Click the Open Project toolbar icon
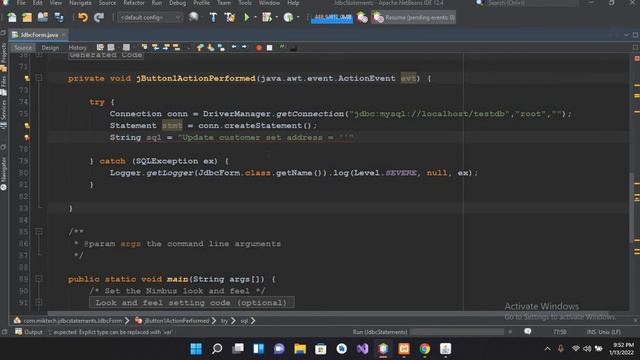Screen dimensions: 640x360 tap(42, 17)
